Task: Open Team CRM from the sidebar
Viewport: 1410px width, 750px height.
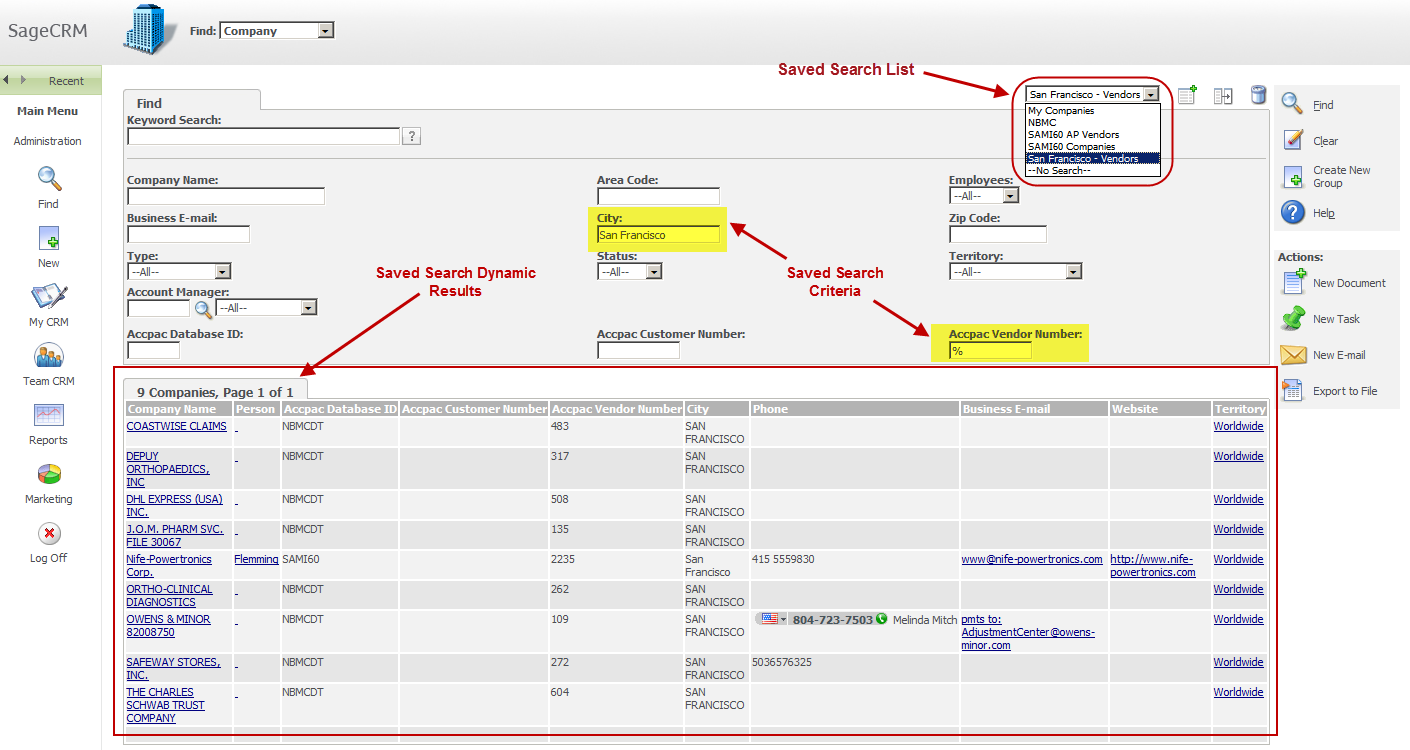Action: point(49,356)
